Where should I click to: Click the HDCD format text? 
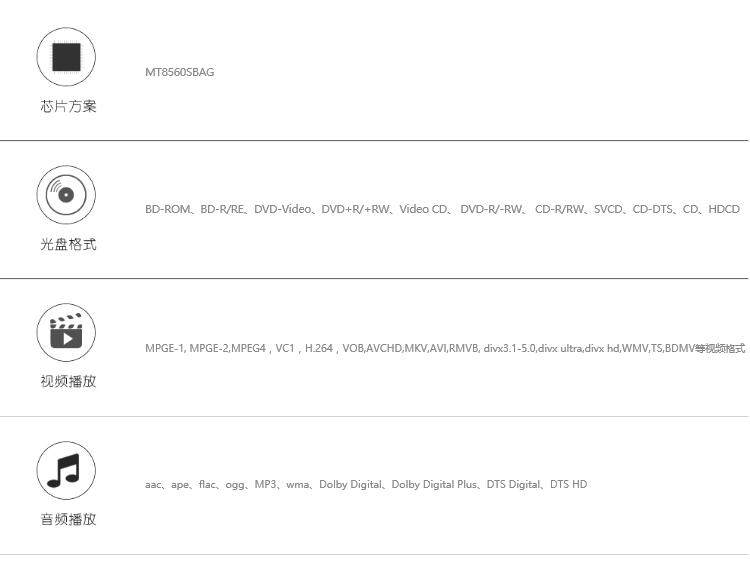pos(724,209)
